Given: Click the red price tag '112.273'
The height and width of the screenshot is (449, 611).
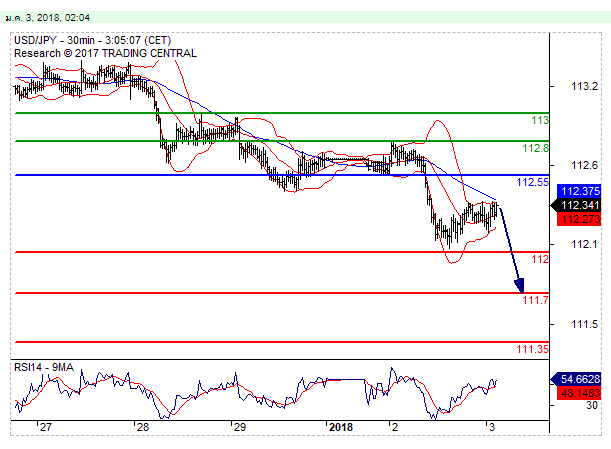Looking at the screenshot, I should tap(579, 219).
